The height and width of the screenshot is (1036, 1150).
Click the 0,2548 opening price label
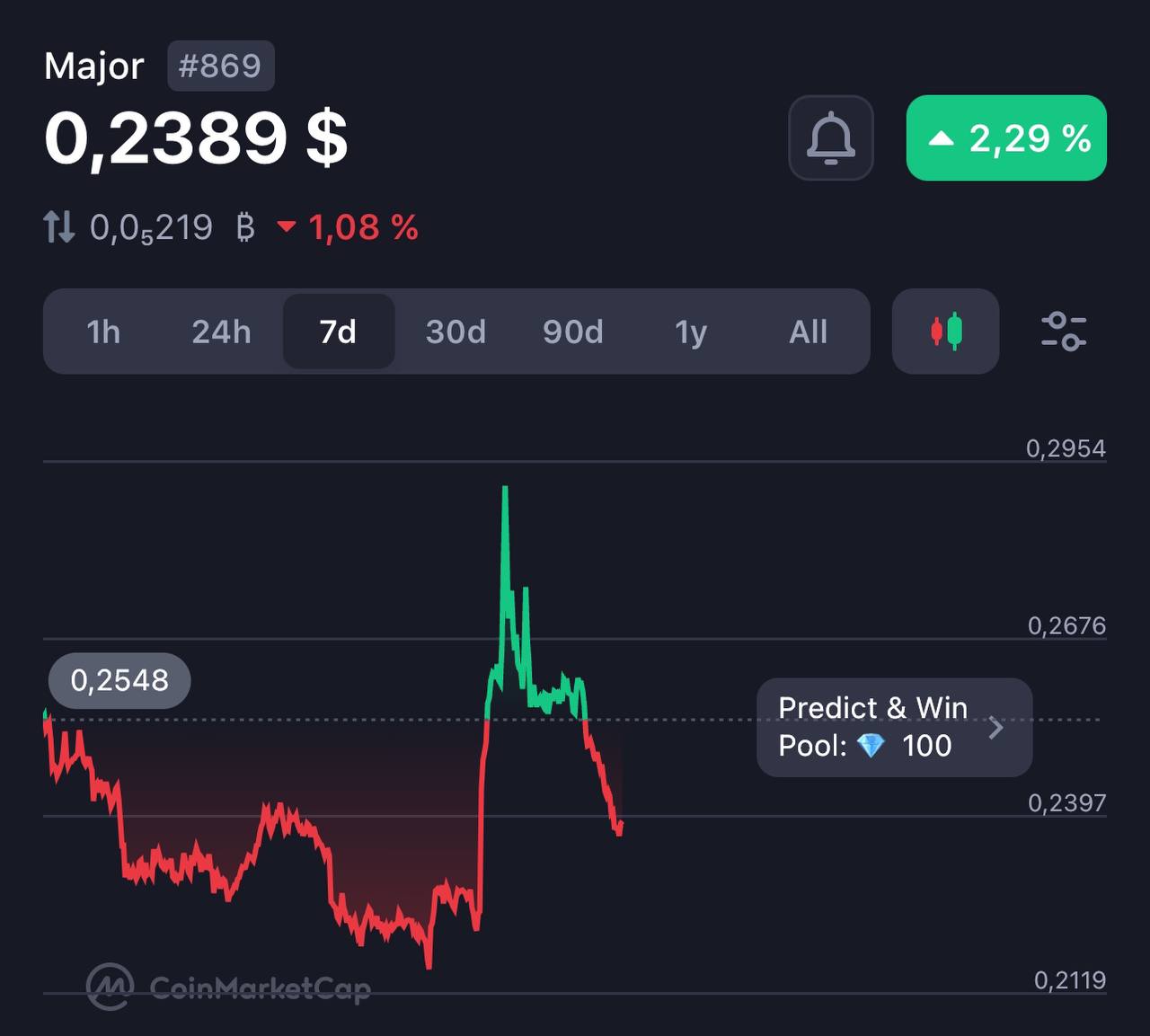tap(119, 680)
